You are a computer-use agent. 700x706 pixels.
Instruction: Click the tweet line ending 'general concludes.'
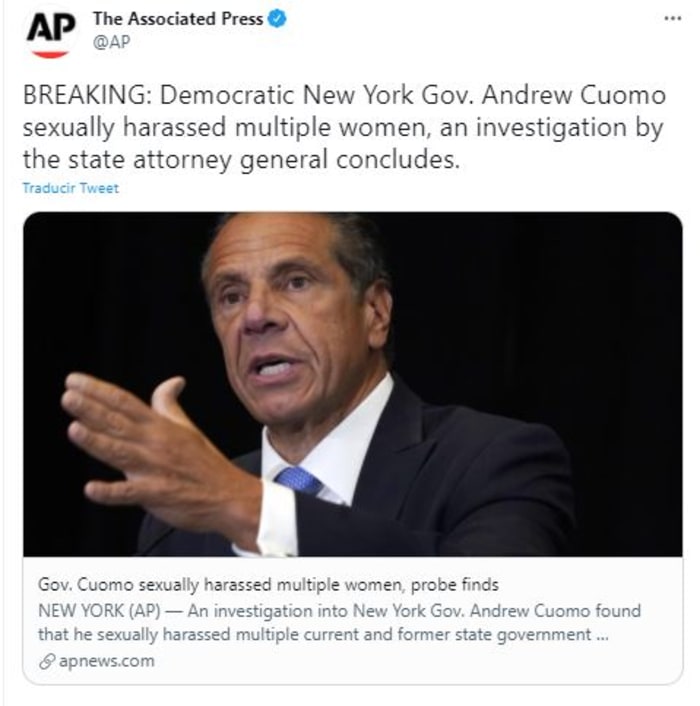[x=240, y=160]
